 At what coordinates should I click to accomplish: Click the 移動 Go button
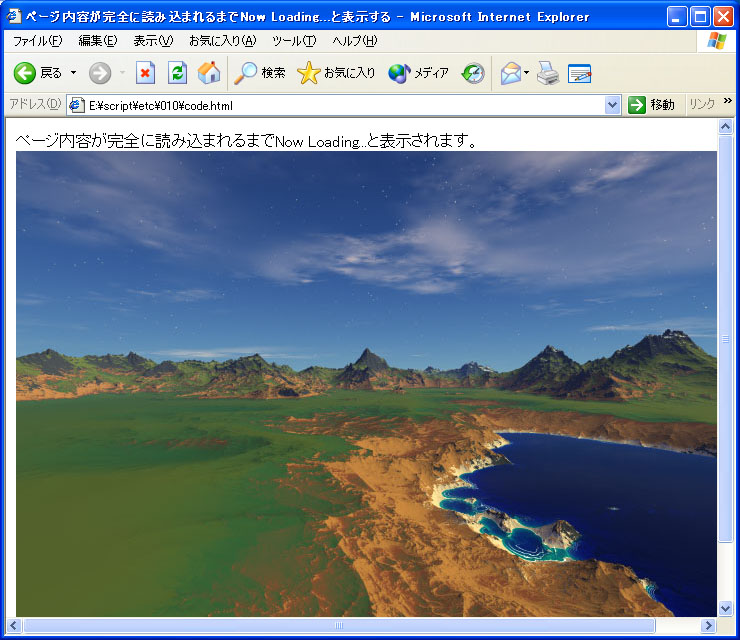[651, 105]
